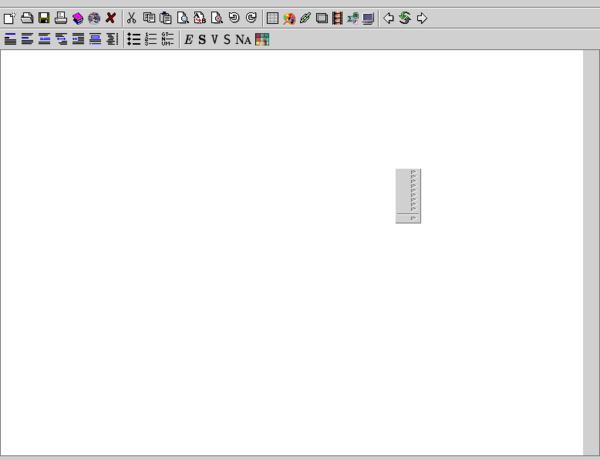This screenshot has height=460, width=600.
Task: Click the colored grid with hand icon
Action: (262, 39)
